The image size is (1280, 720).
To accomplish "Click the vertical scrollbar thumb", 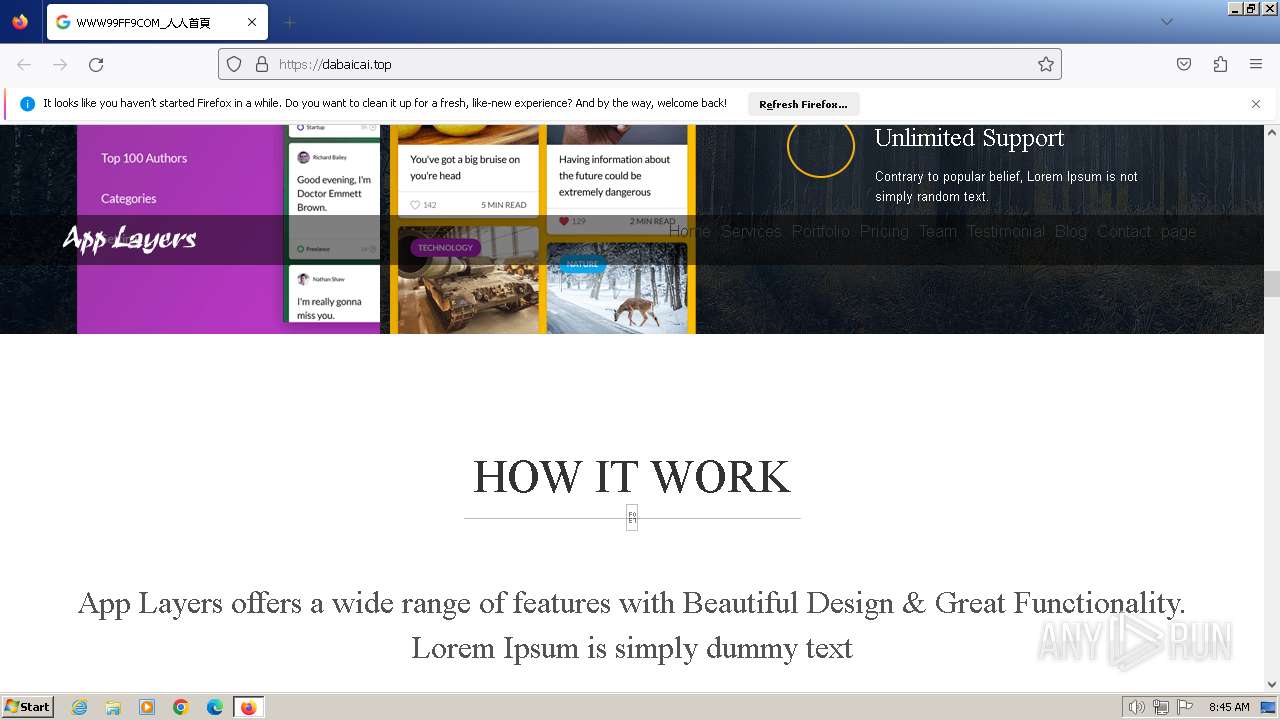I will pyautogui.click(x=1272, y=284).
